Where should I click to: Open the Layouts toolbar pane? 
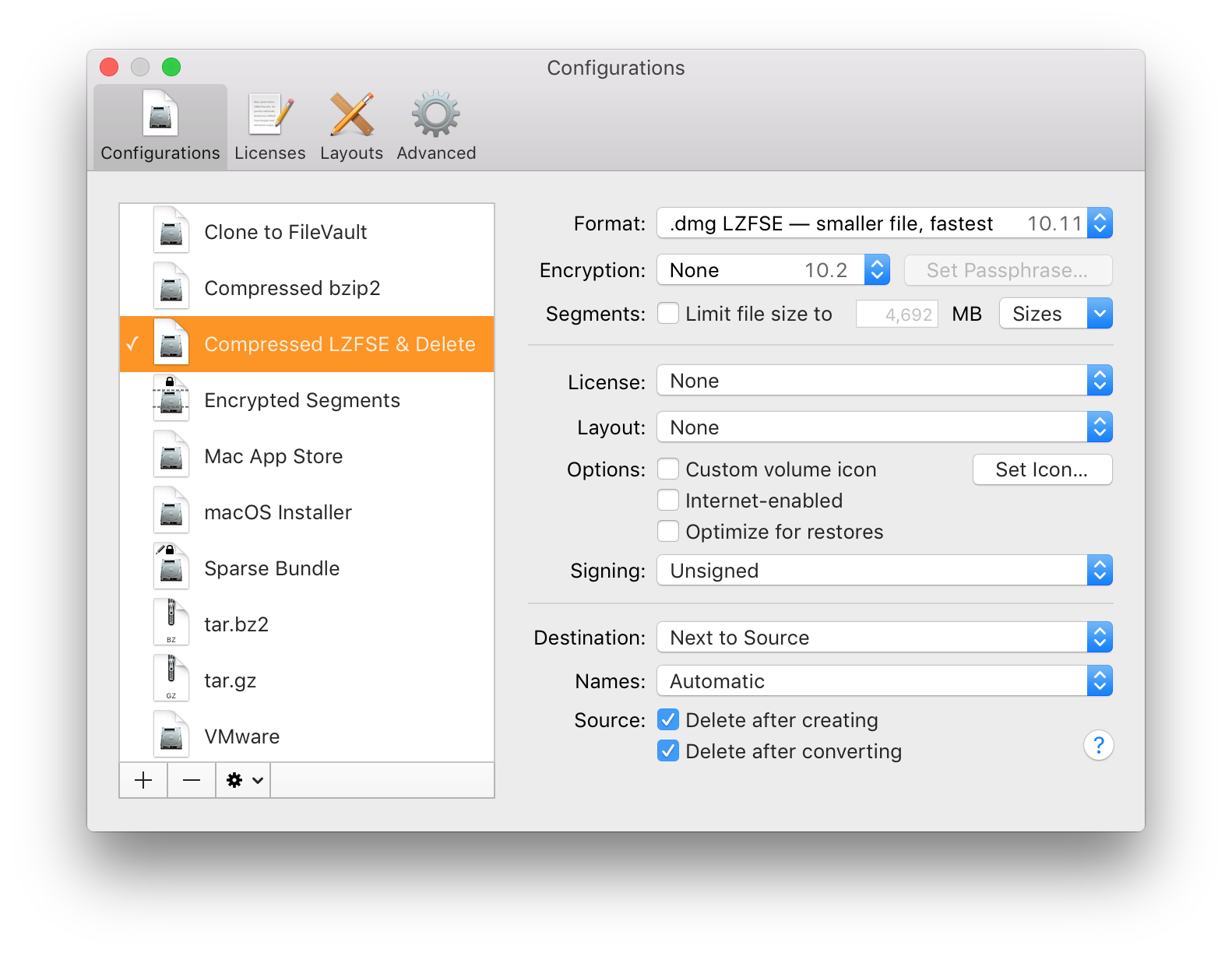(351, 127)
